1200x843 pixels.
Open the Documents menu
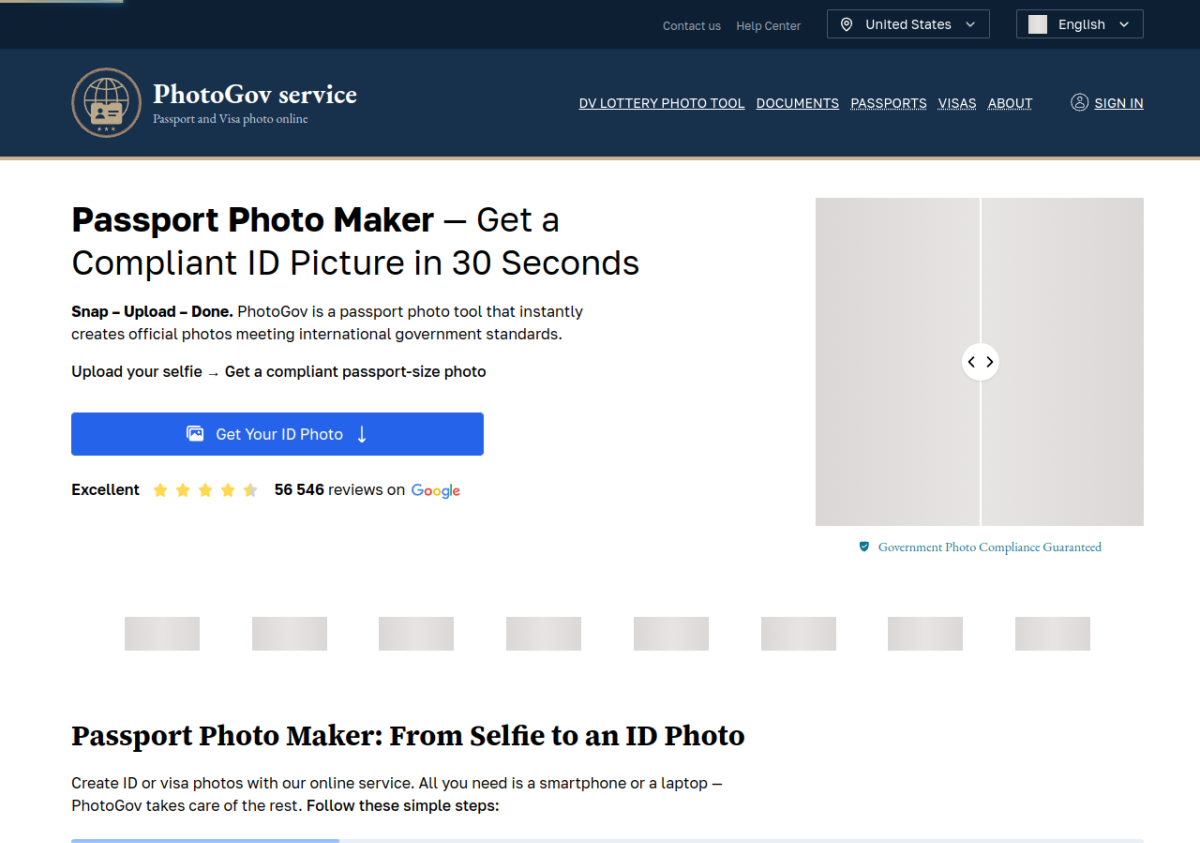tap(797, 103)
